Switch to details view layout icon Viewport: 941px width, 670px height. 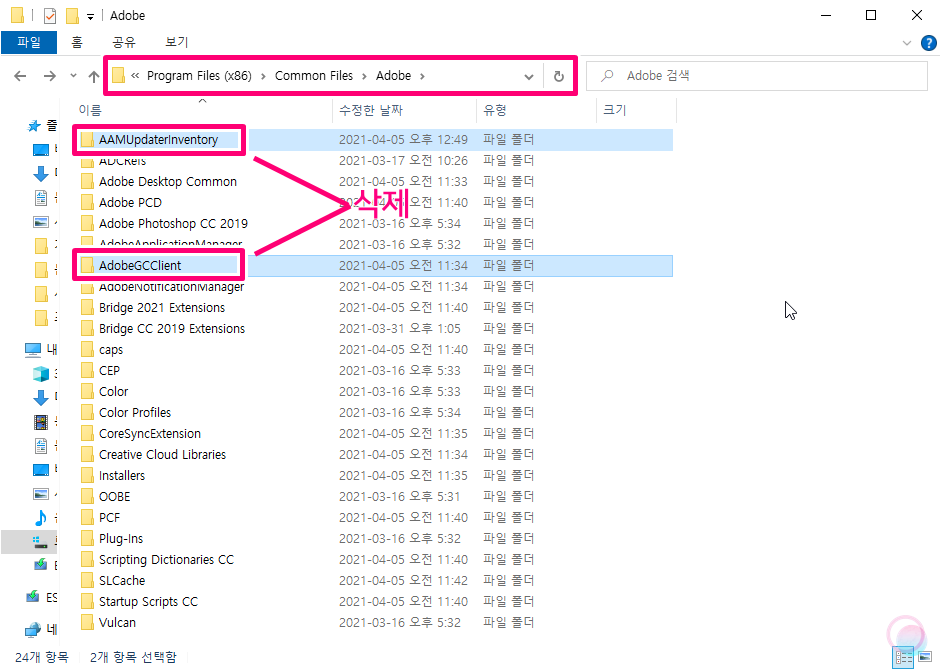pyautogui.click(x=903, y=657)
